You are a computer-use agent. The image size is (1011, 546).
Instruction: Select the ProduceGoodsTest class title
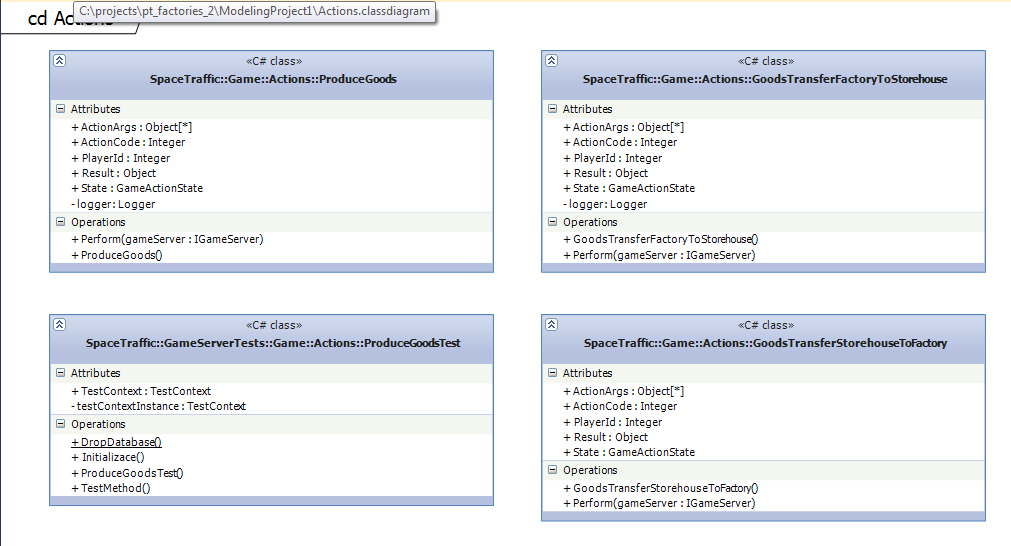coord(273,343)
